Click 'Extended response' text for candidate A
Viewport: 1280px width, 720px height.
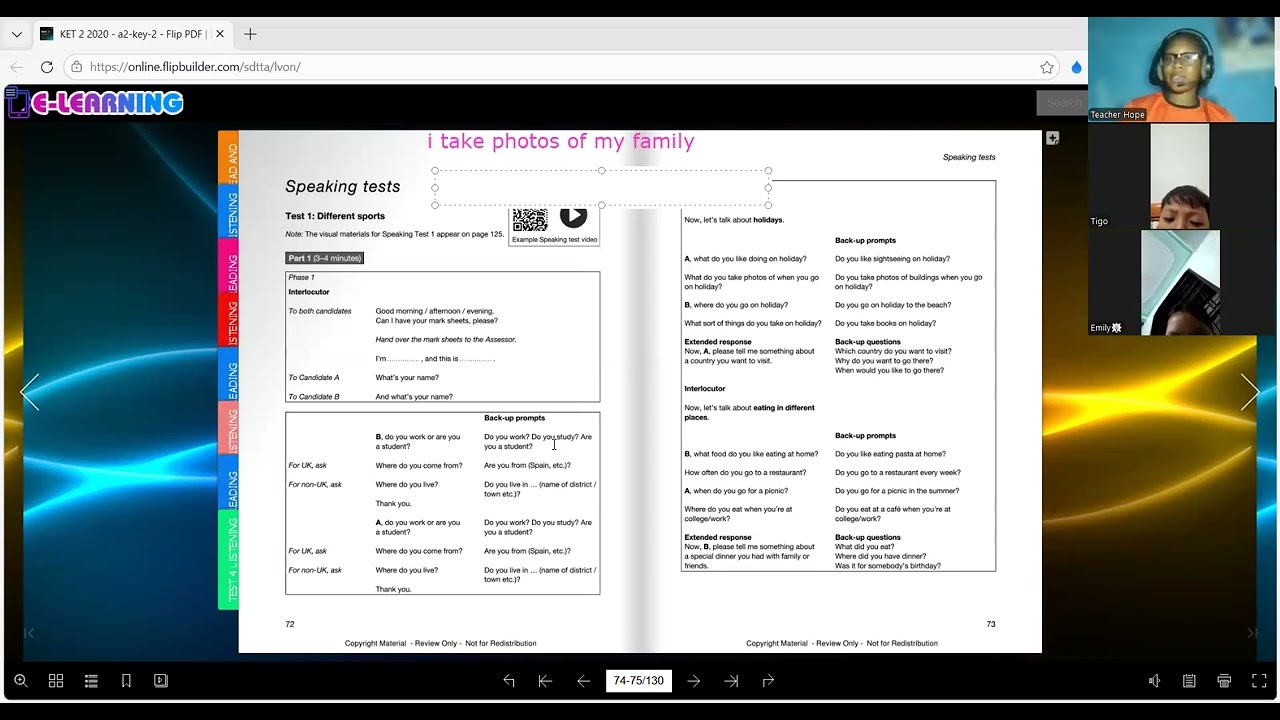coord(718,342)
